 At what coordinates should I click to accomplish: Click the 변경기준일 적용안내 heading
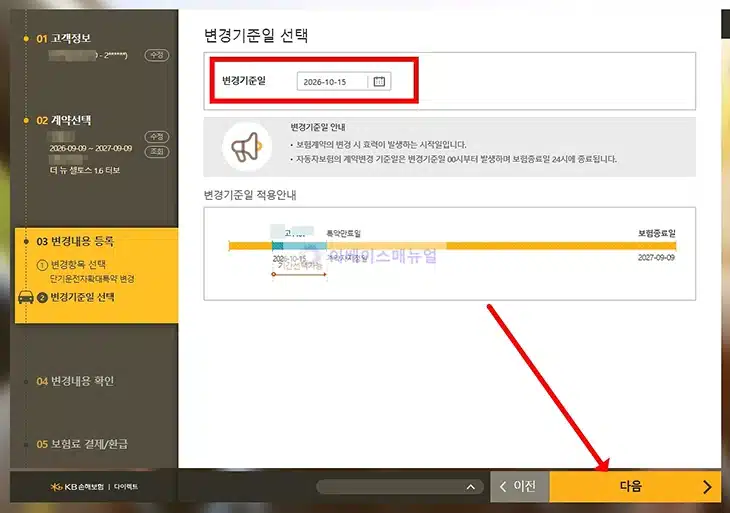pos(250,195)
